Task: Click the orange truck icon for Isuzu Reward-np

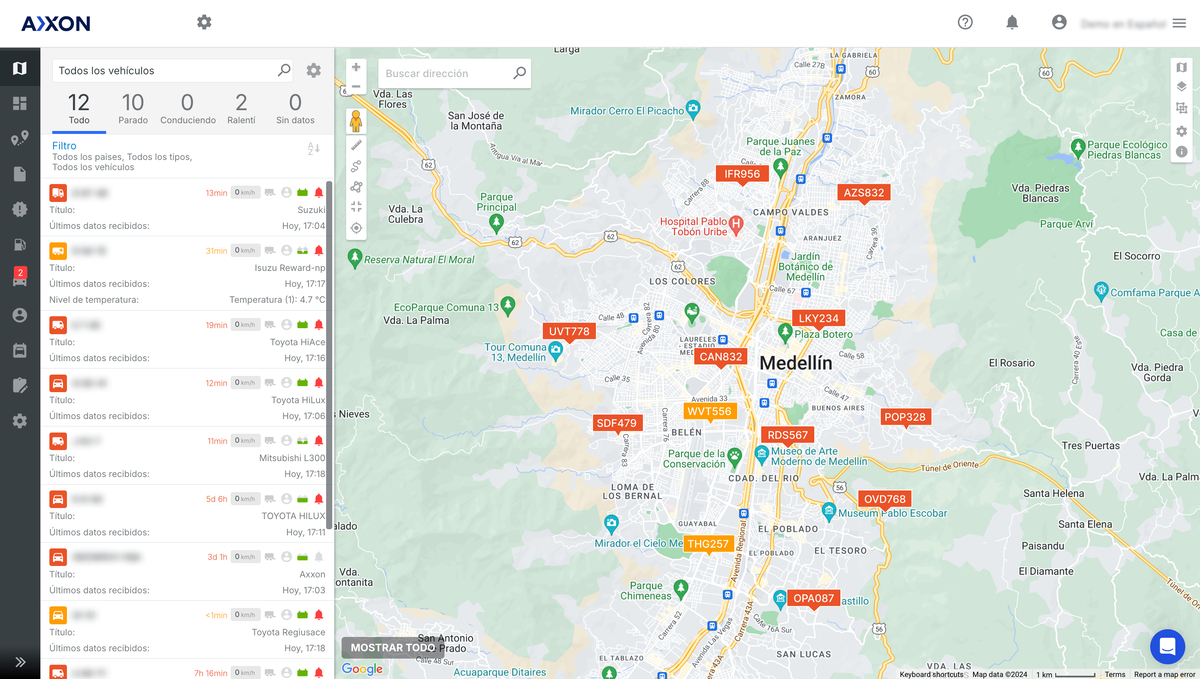Action: [x=58, y=250]
